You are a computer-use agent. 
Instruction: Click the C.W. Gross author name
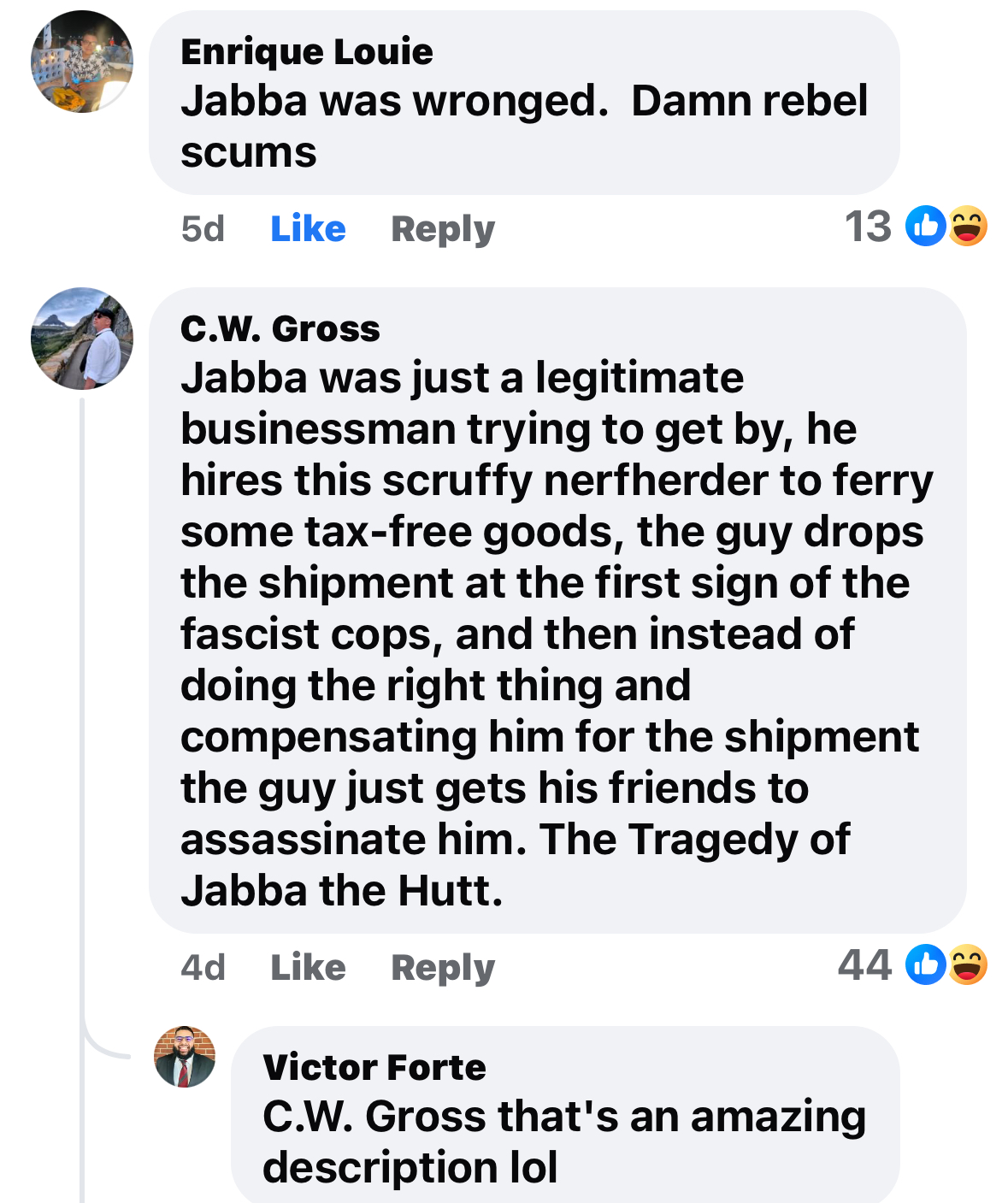[x=280, y=329]
